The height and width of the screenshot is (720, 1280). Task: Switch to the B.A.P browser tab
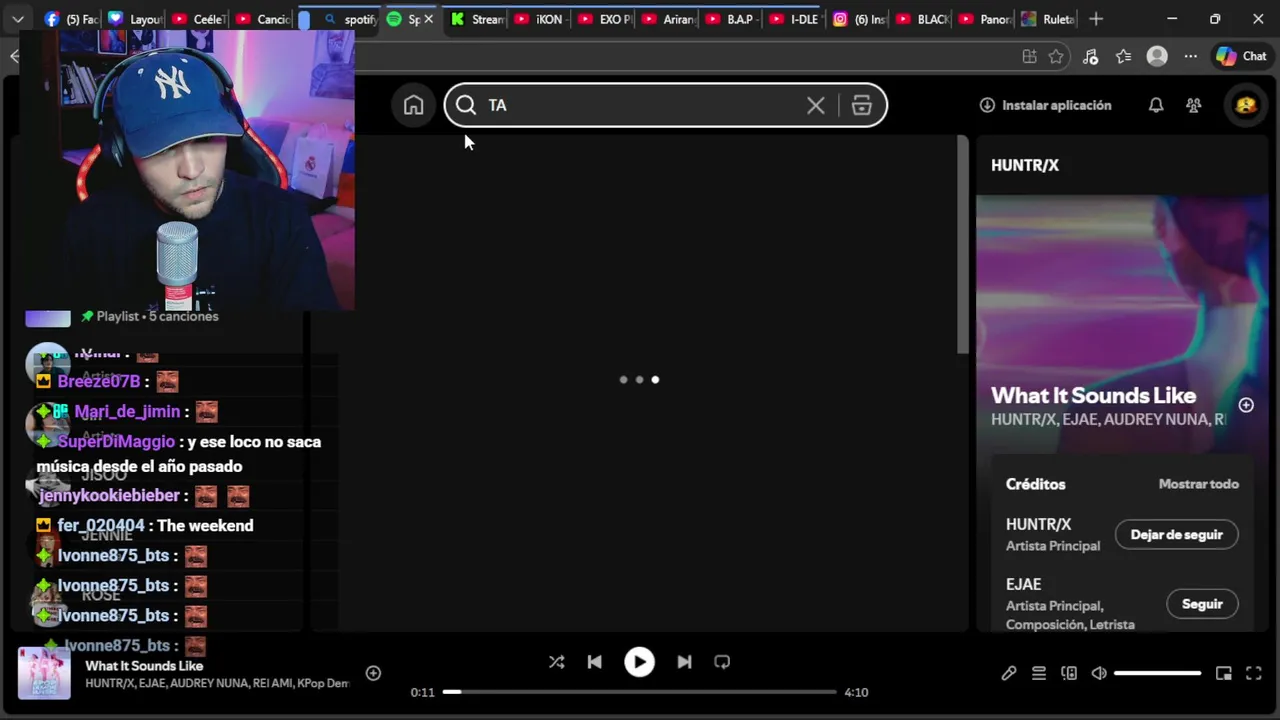click(x=729, y=19)
